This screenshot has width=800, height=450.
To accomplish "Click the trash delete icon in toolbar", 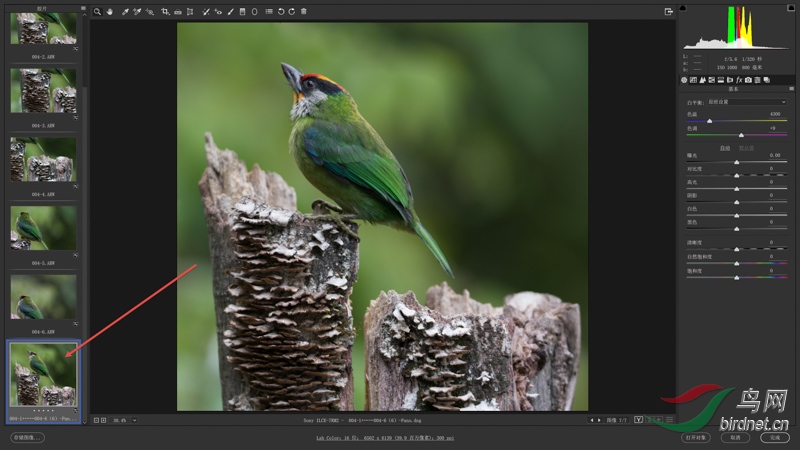I will click(303, 11).
